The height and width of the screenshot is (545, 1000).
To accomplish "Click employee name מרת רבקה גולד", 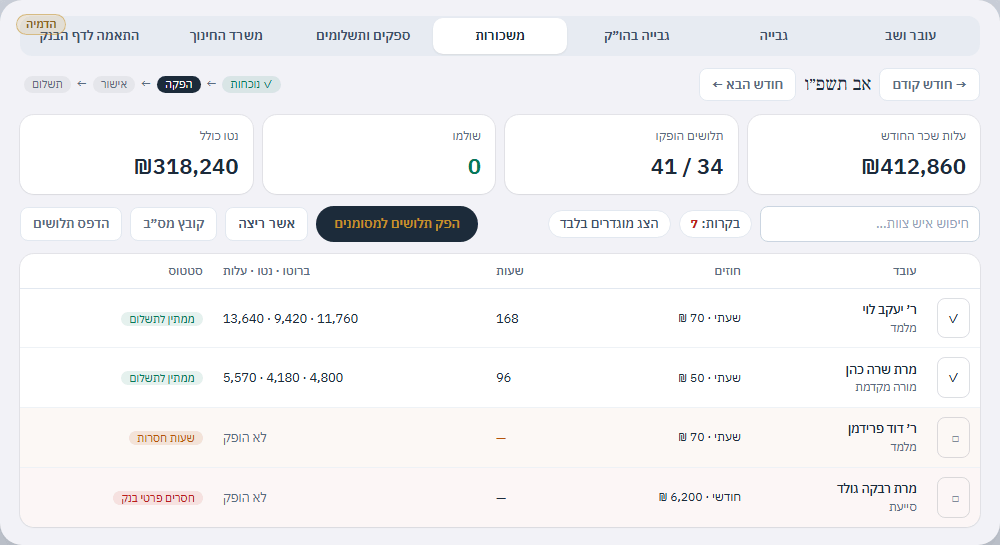I will [x=877, y=488].
